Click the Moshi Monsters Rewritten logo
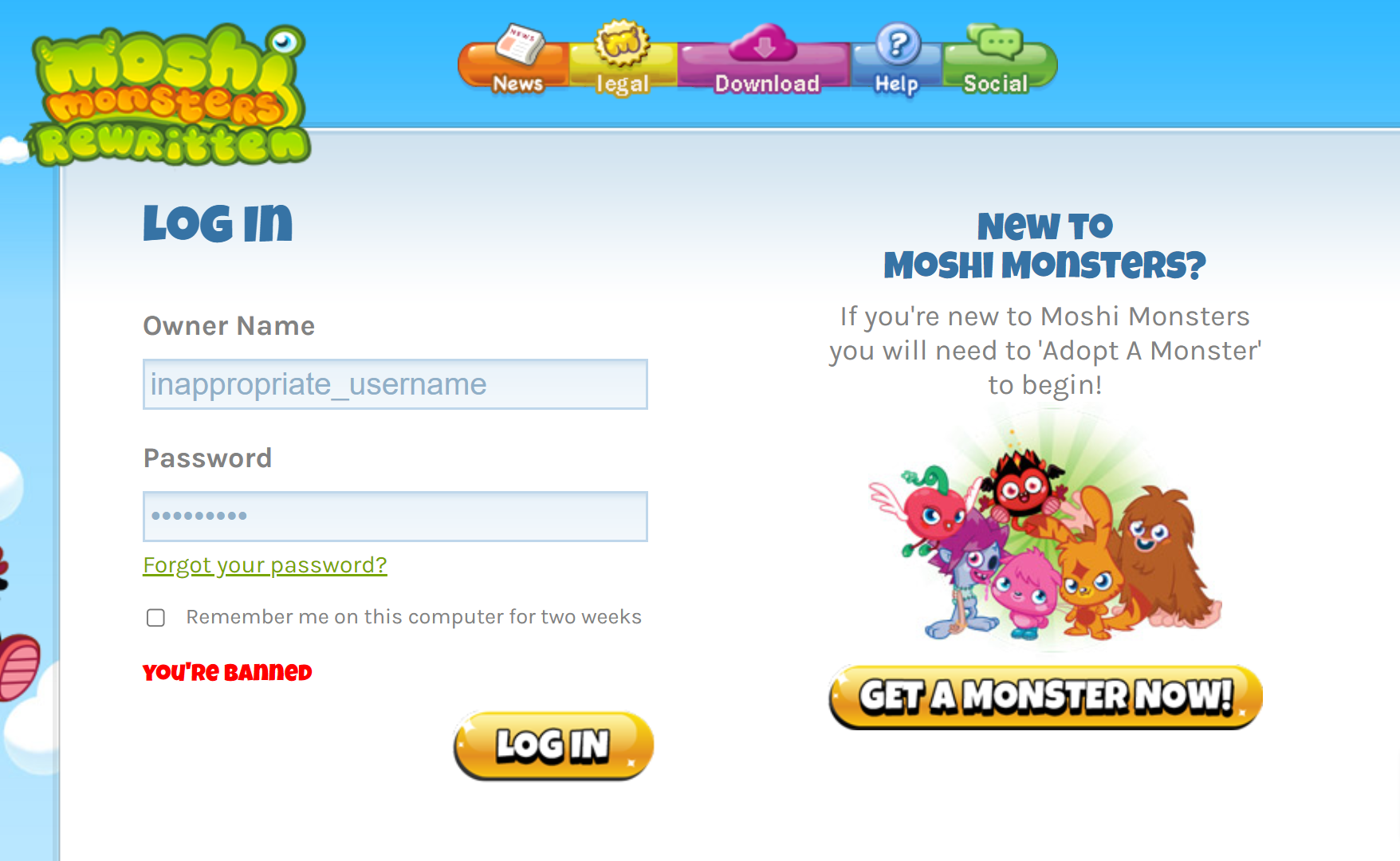The image size is (1400, 861). coord(168,96)
